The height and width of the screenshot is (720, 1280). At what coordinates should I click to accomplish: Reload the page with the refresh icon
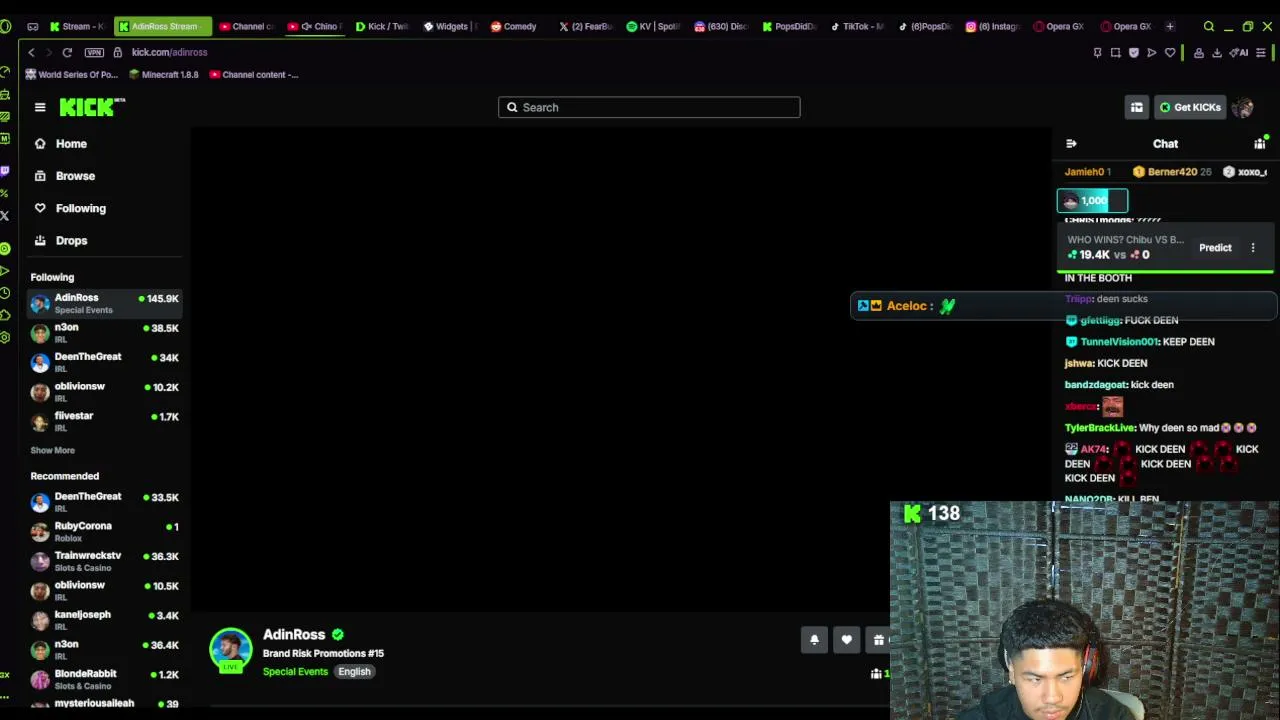pyautogui.click(x=67, y=52)
